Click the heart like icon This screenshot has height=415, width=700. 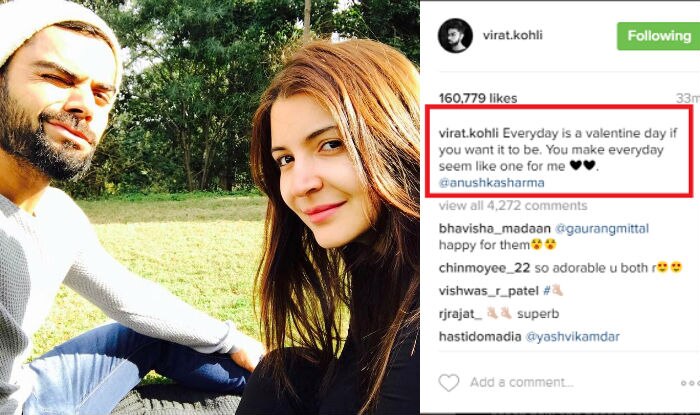[x=449, y=383]
